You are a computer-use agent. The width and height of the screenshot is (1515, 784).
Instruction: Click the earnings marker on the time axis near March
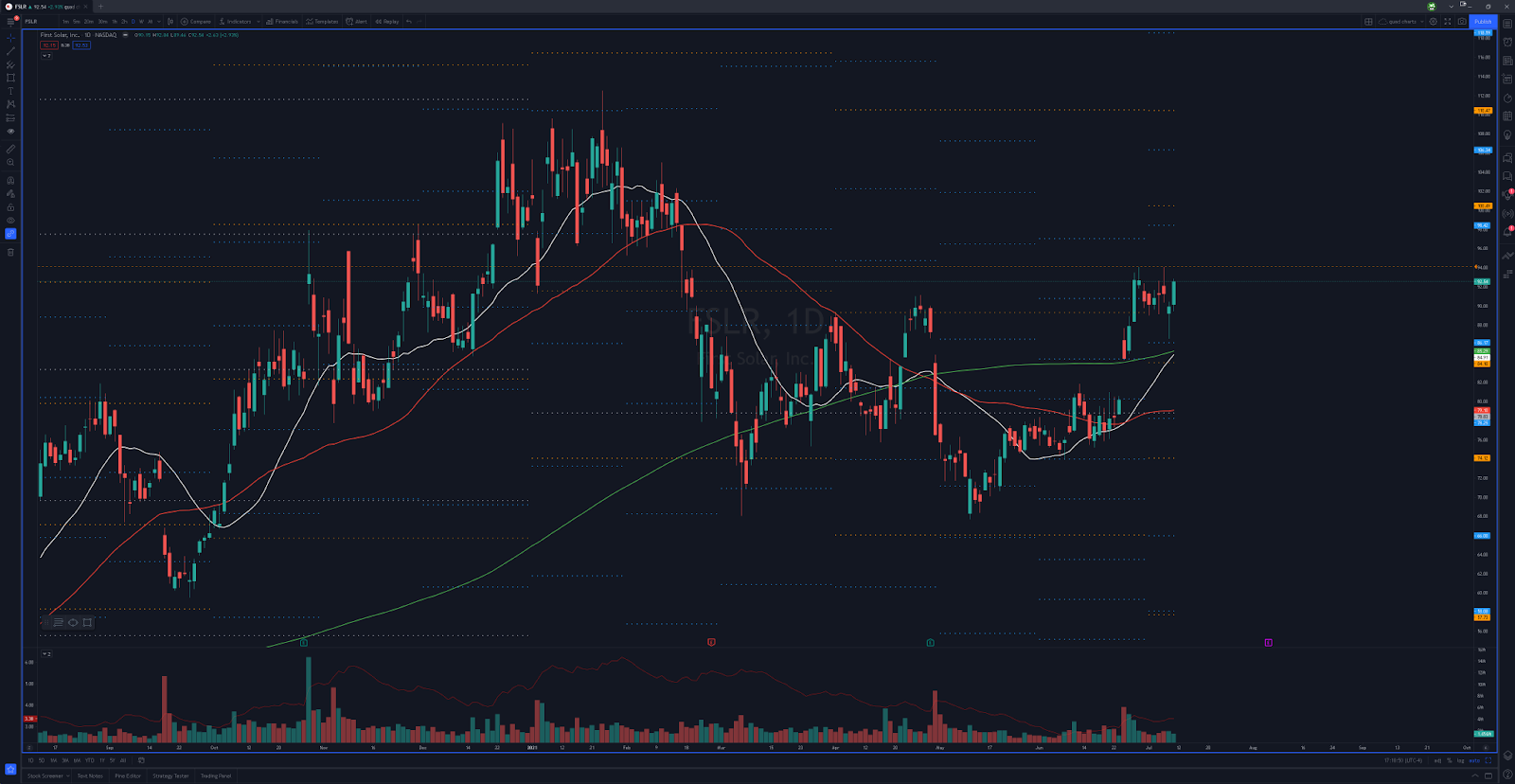[x=711, y=642]
